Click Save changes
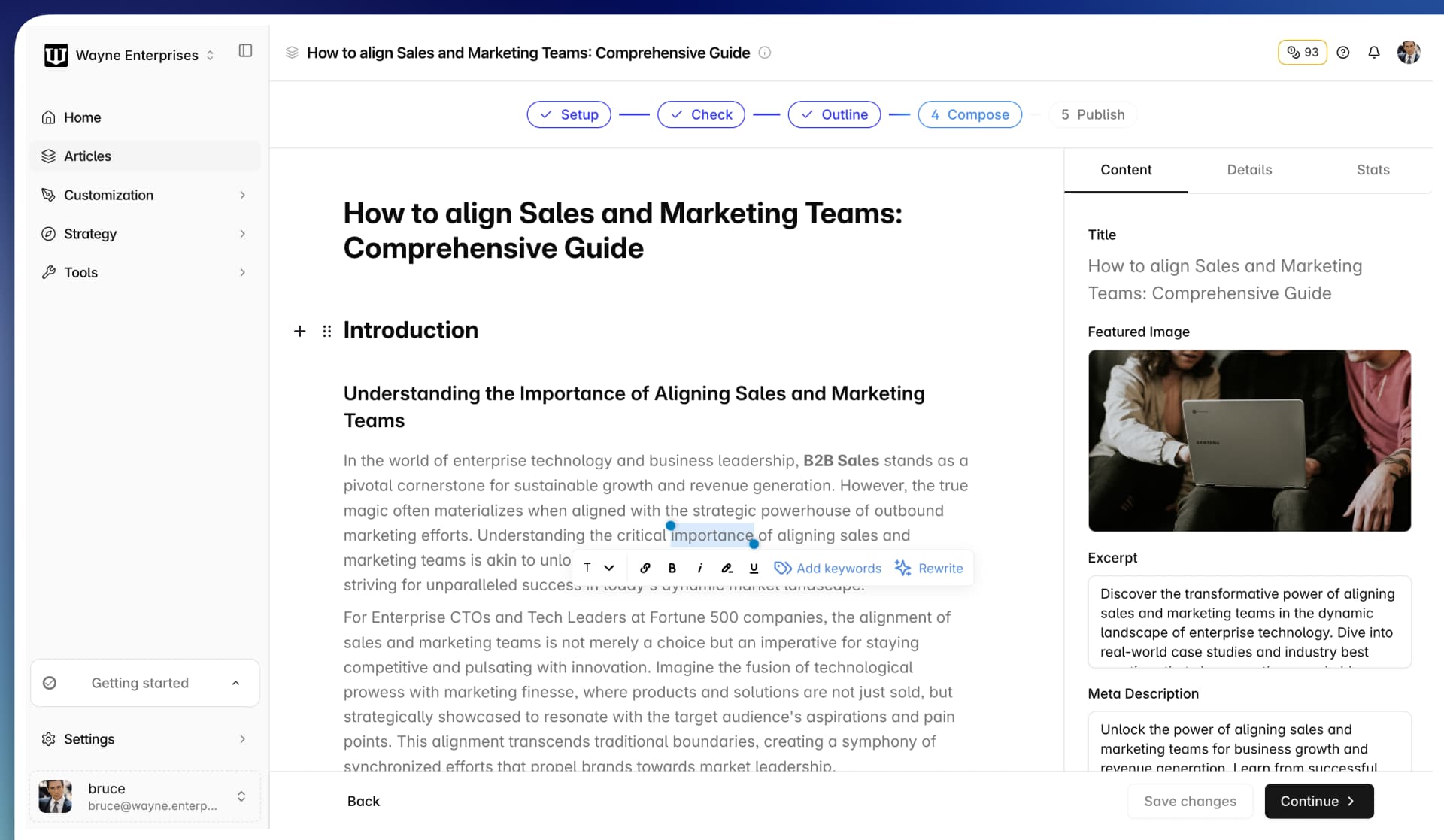The width and height of the screenshot is (1444, 840). (1189, 801)
